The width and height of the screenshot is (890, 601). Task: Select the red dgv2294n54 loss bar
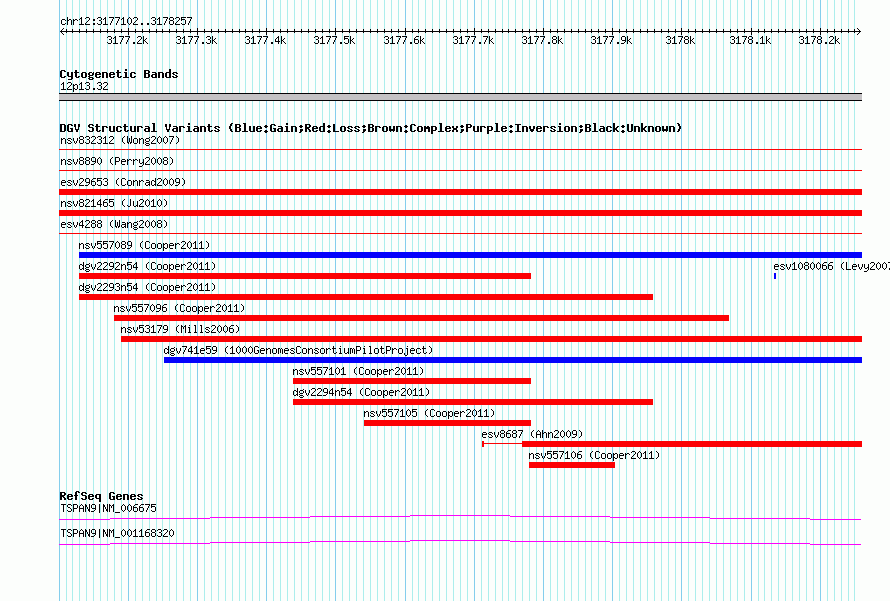[473, 402]
